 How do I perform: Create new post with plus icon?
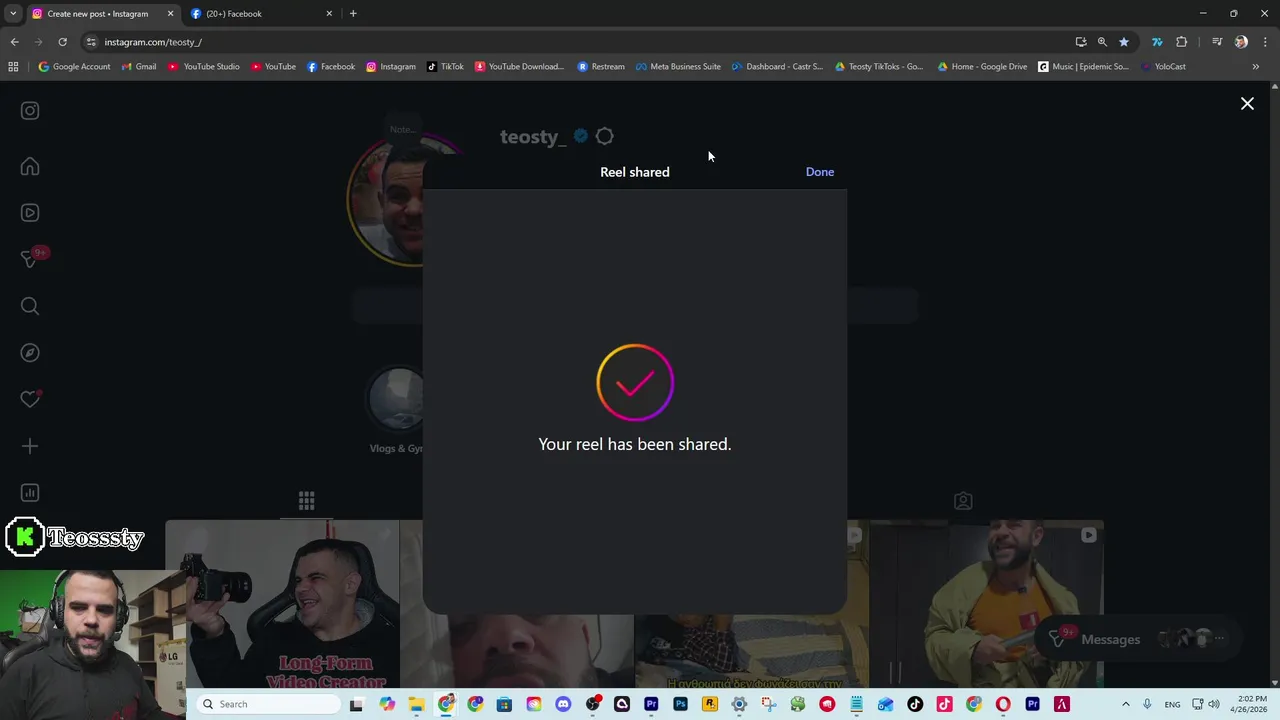coord(30,446)
